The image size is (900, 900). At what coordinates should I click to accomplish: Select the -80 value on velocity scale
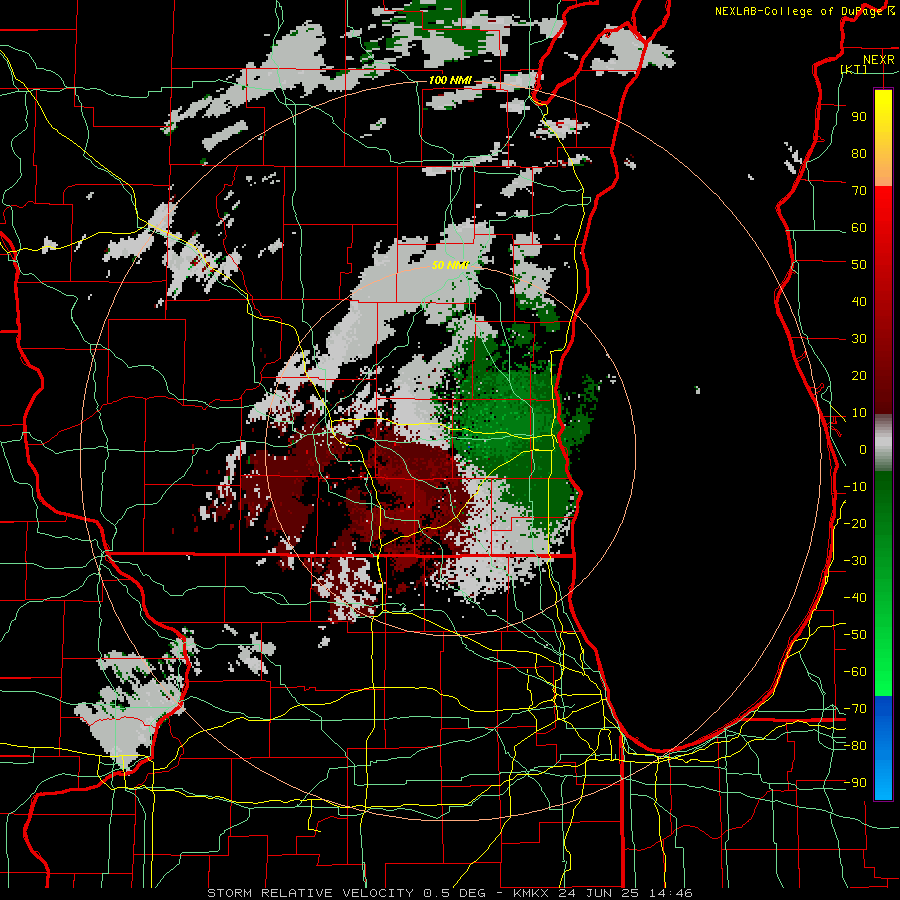pos(855,746)
